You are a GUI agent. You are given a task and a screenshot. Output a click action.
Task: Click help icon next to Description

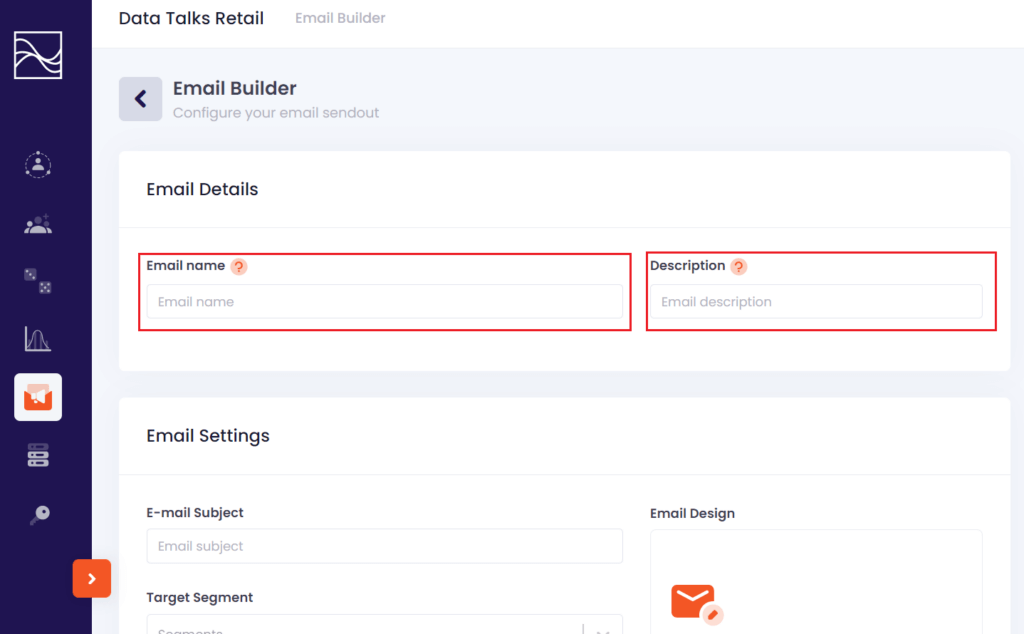739,266
